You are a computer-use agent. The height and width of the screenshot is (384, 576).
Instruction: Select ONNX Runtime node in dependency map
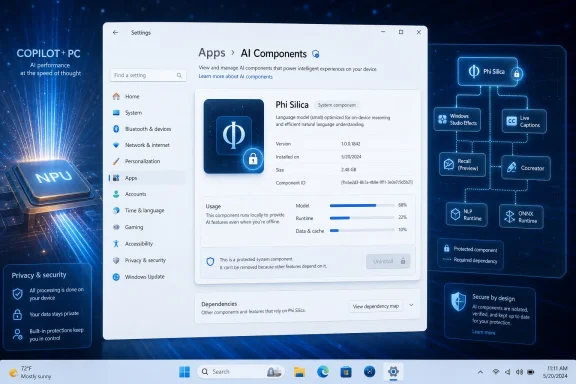[521, 216]
